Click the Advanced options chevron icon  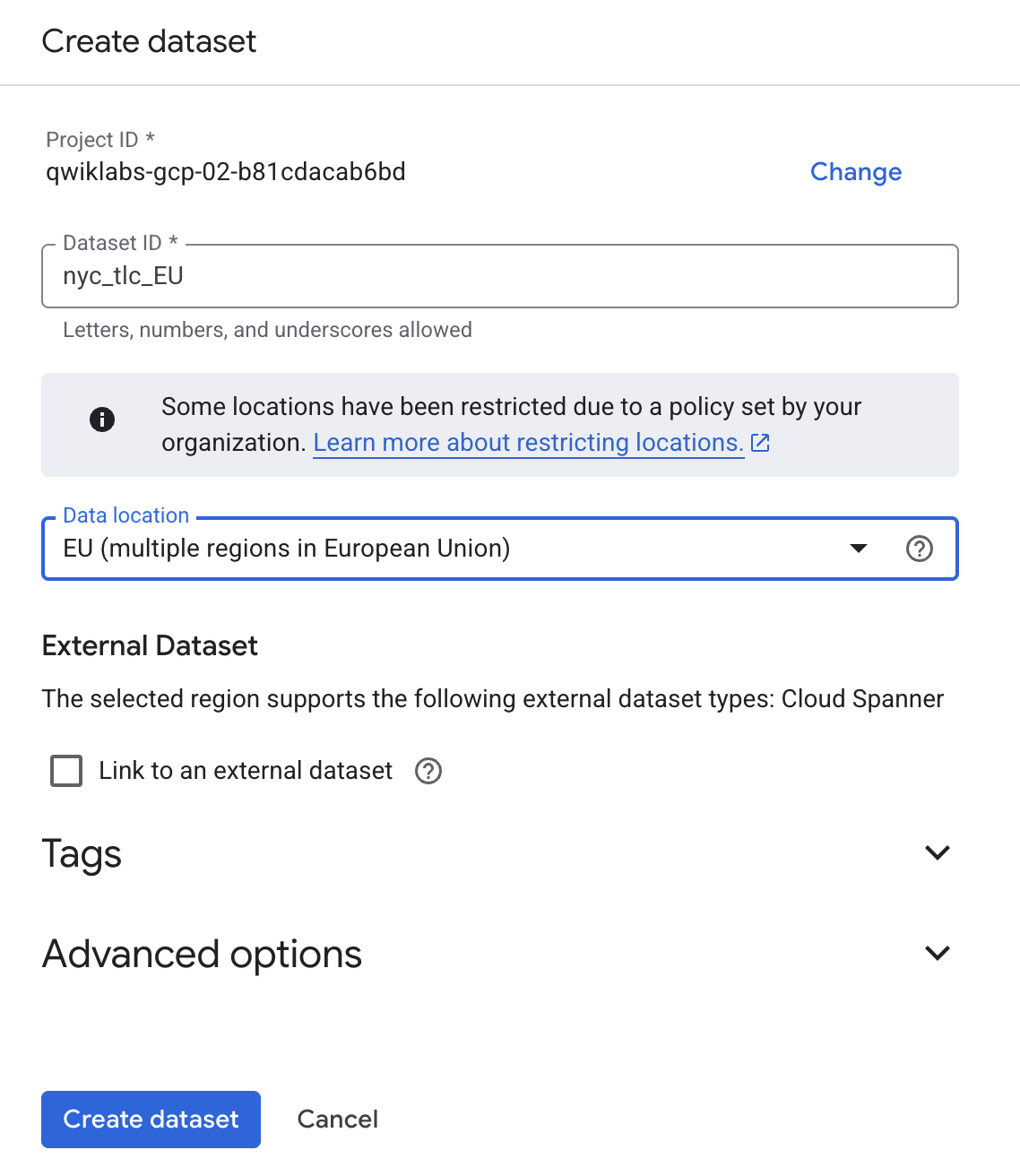[938, 953]
